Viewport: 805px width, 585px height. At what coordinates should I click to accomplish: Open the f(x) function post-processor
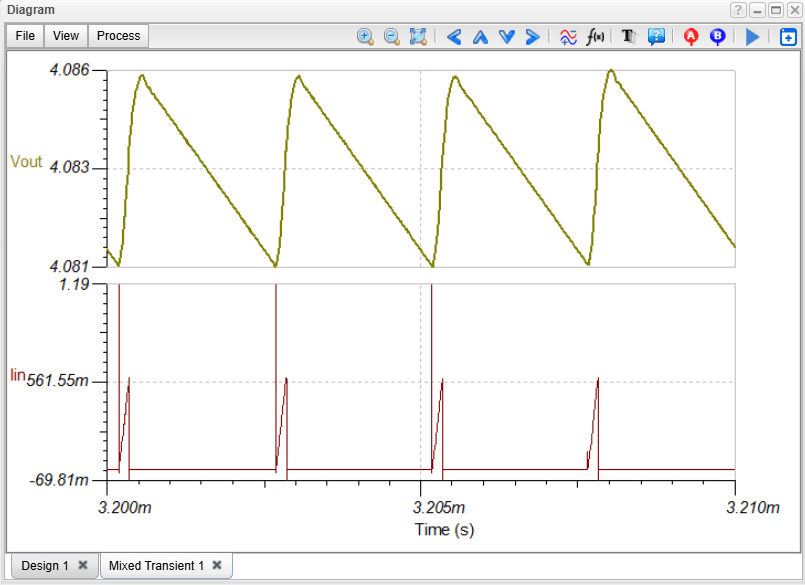(x=595, y=36)
